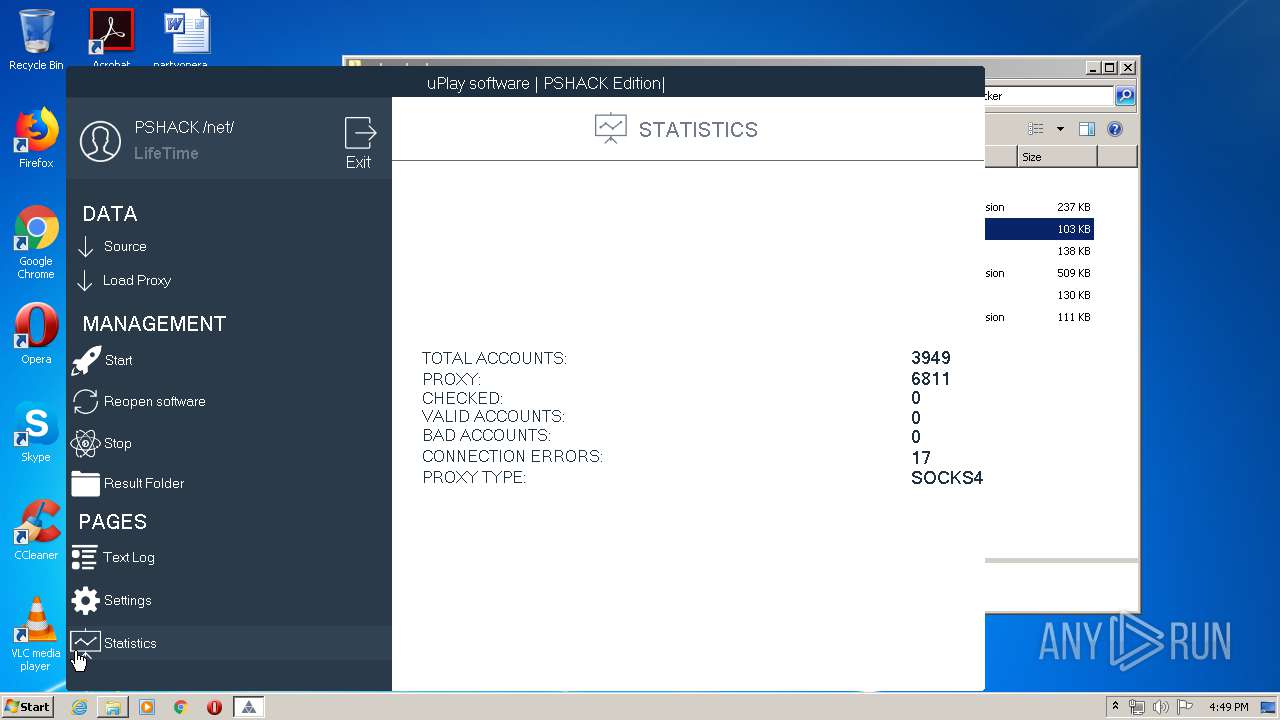Image resolution: width=1280 pixels, height=720 pixels.
Task: Open view options dropdown in Explorer window
Action: click(x=1060, y=129)
